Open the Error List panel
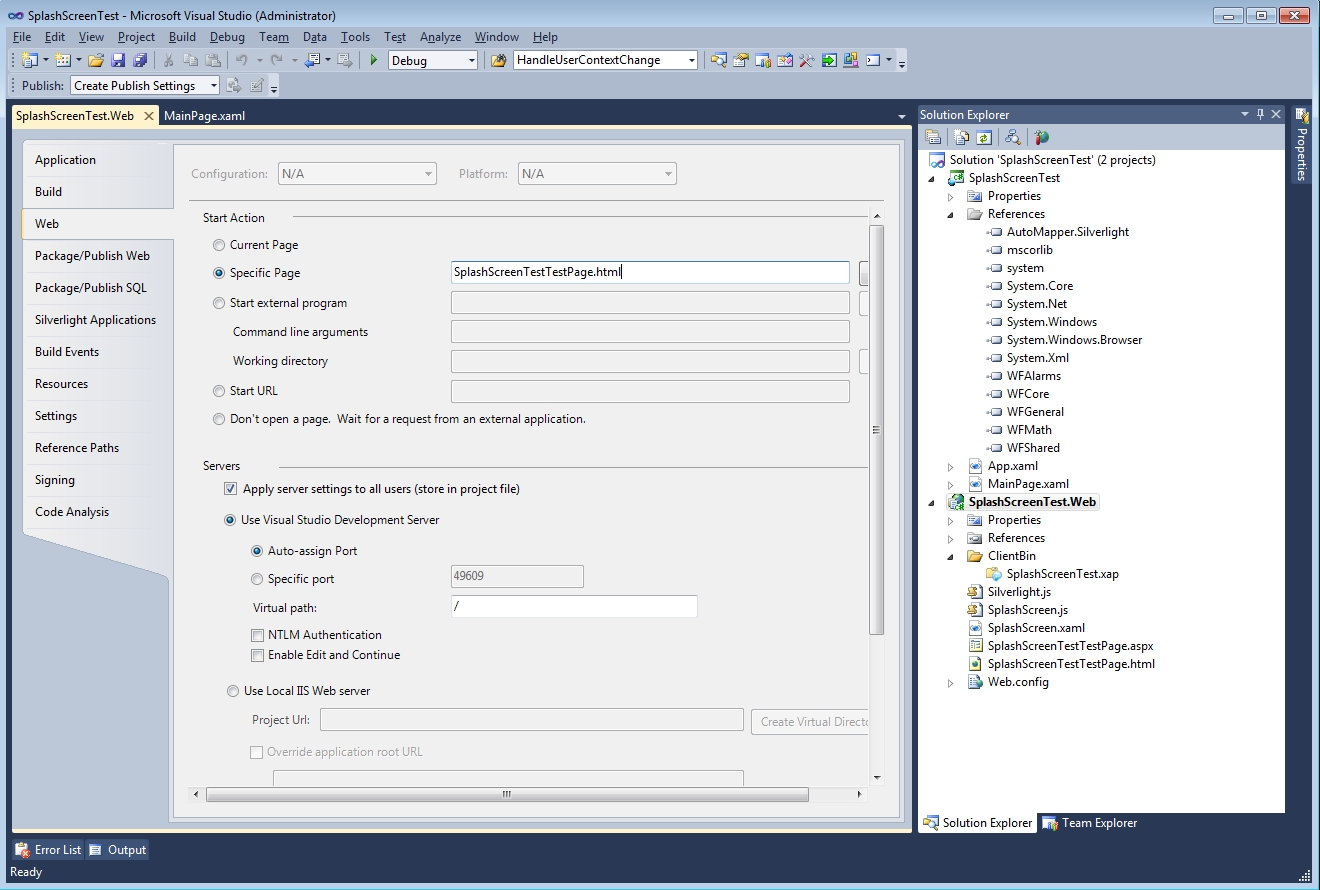Image resolution: width=1320 pixels, height=890 pixels. pos(48,850)
